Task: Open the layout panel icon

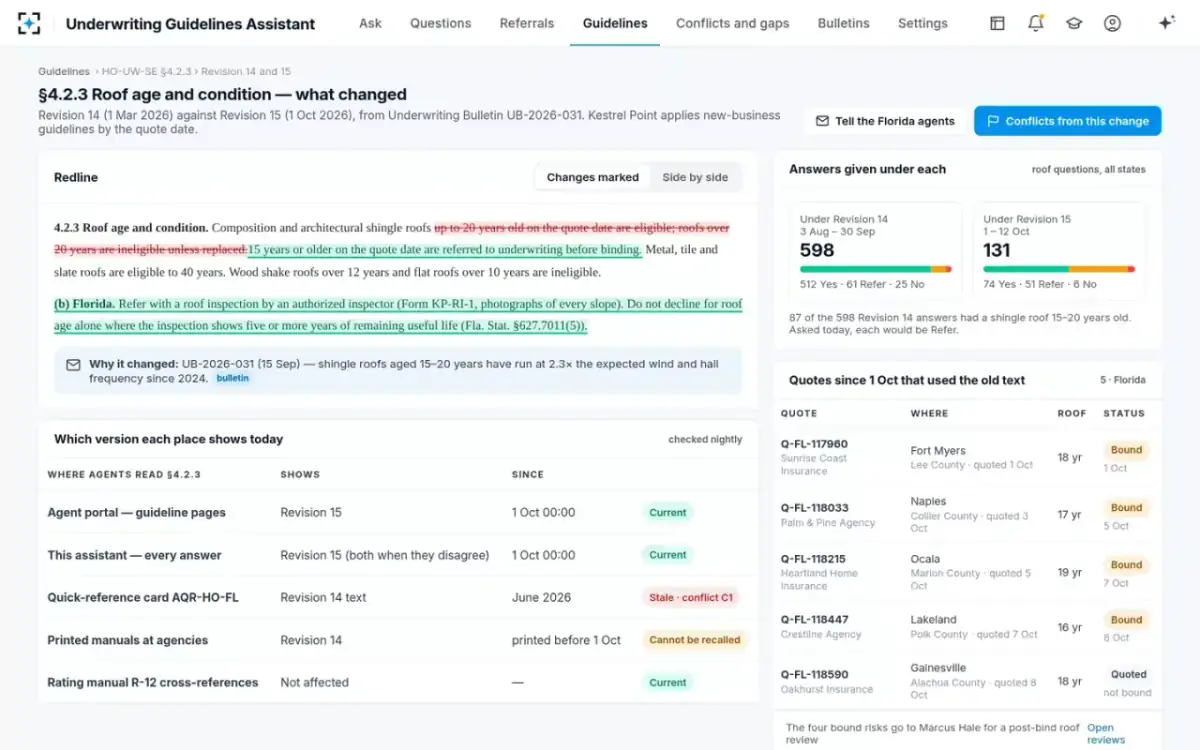Action: pos(997,23)
